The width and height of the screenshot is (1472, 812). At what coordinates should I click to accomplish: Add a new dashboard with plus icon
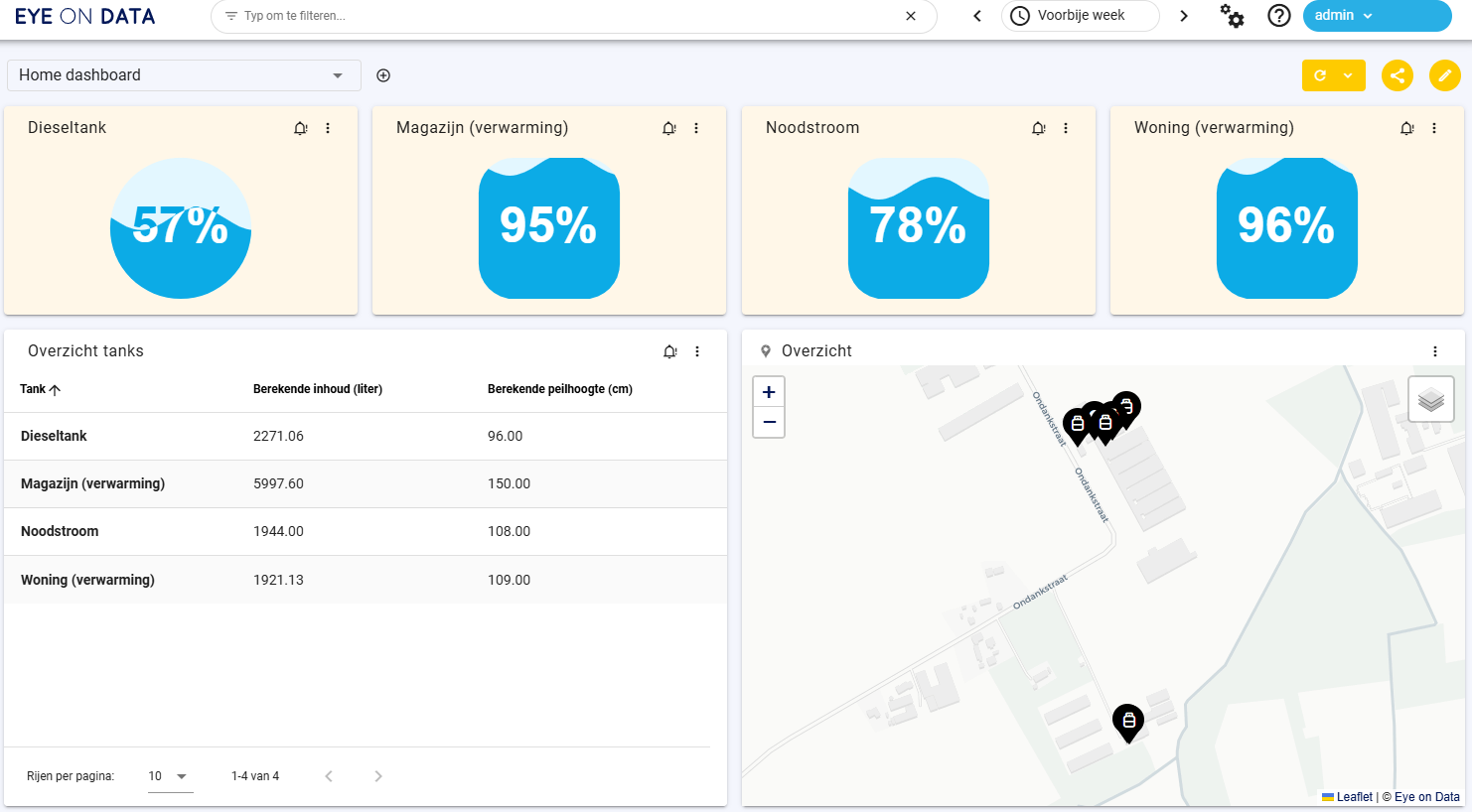[x=383, y=75]
